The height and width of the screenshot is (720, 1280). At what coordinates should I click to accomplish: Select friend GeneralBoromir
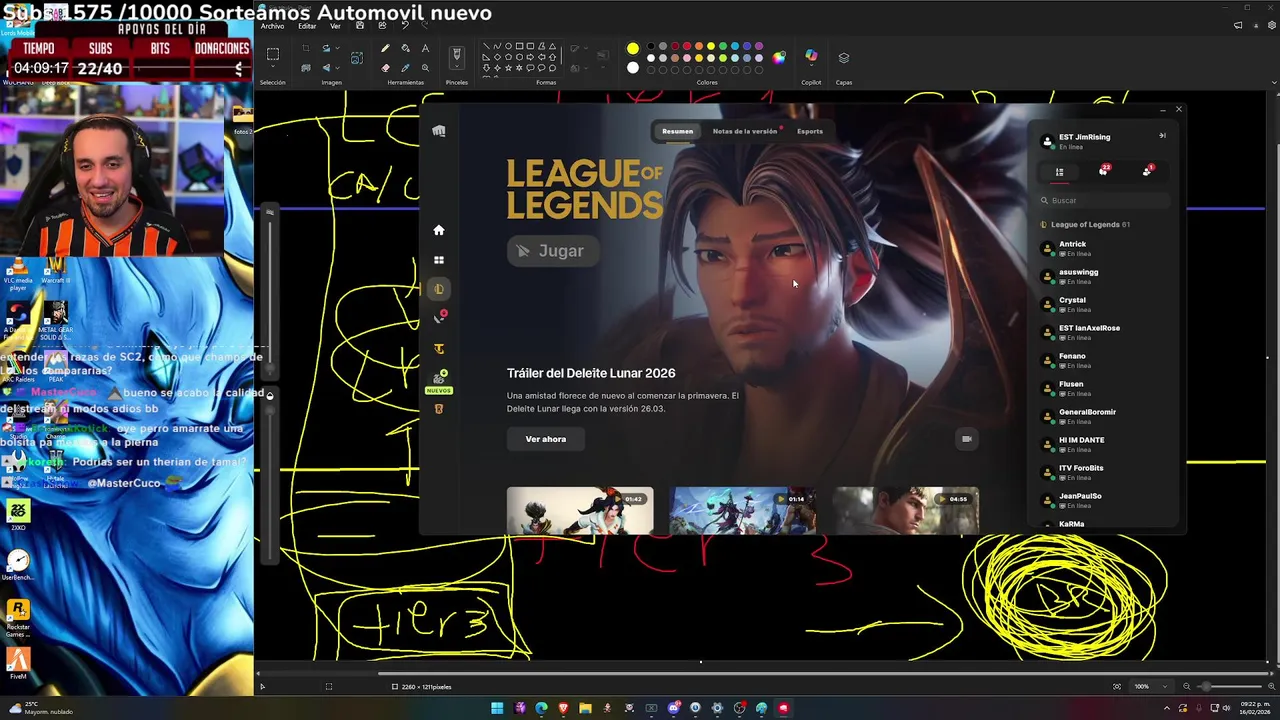(x=1104, y=416)
